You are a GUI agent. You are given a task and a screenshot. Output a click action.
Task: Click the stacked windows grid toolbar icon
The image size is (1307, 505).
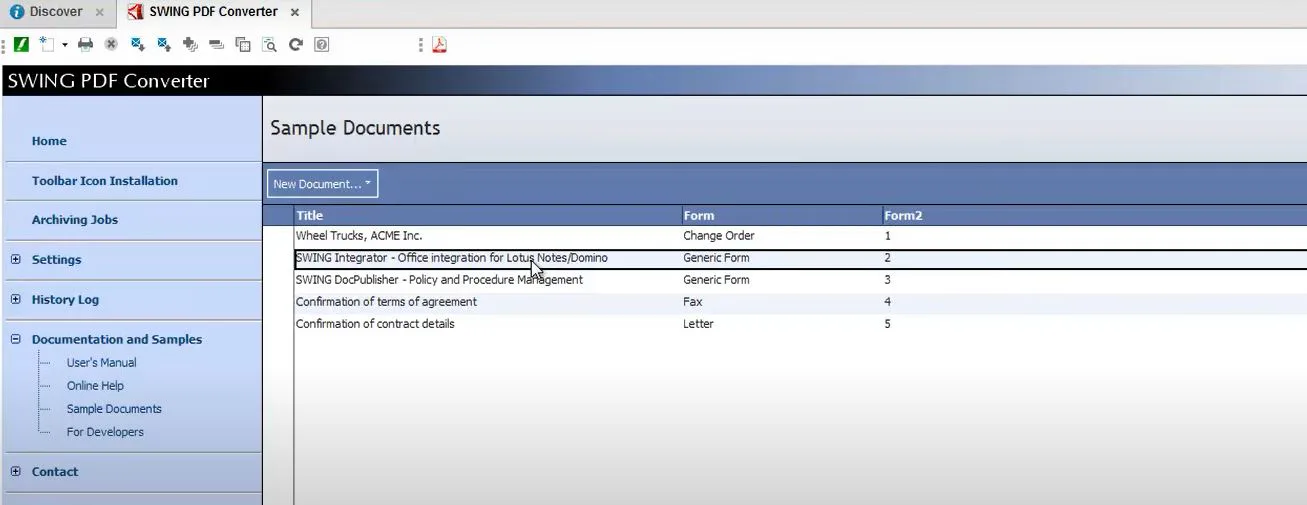pos(242,44)
